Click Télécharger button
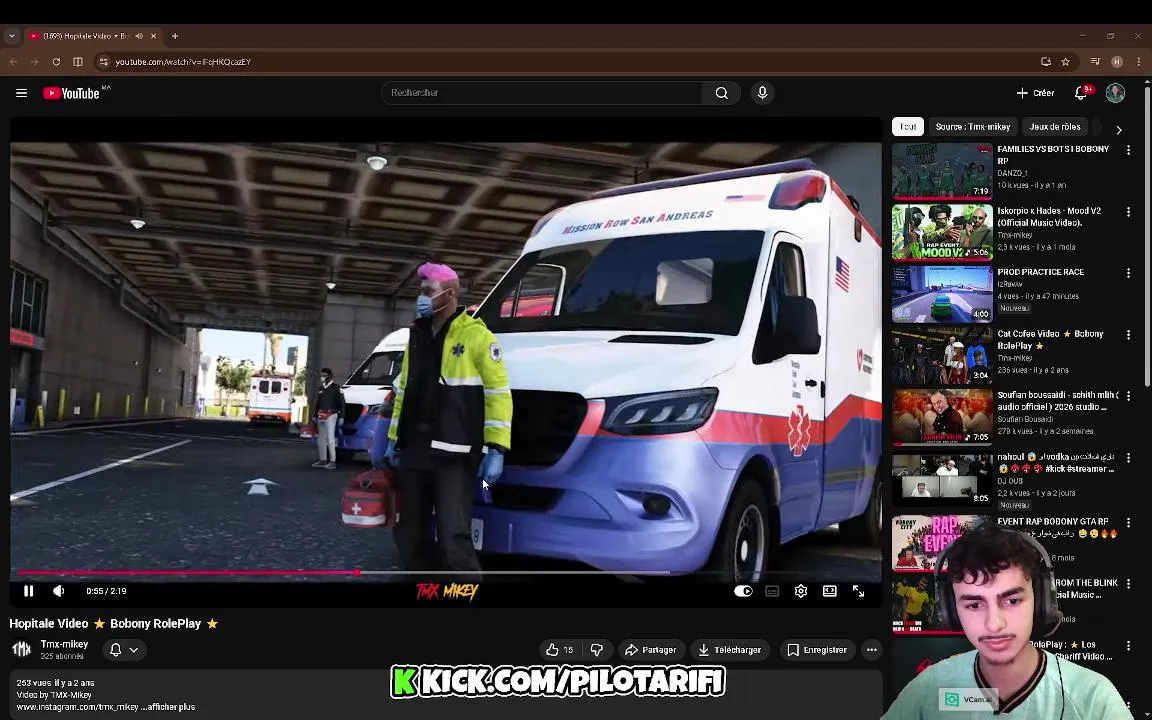The height and width of the screenshot is (720, 1152). pyautogui.click(x=730, y=649)
